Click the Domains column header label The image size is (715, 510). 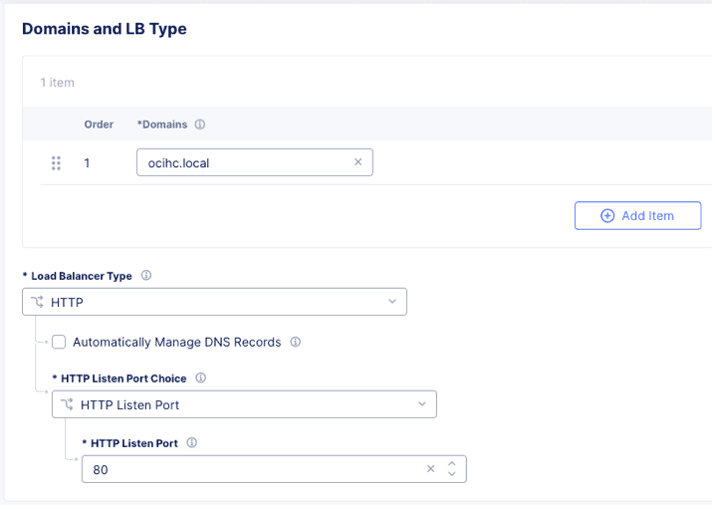coord(163,125)
